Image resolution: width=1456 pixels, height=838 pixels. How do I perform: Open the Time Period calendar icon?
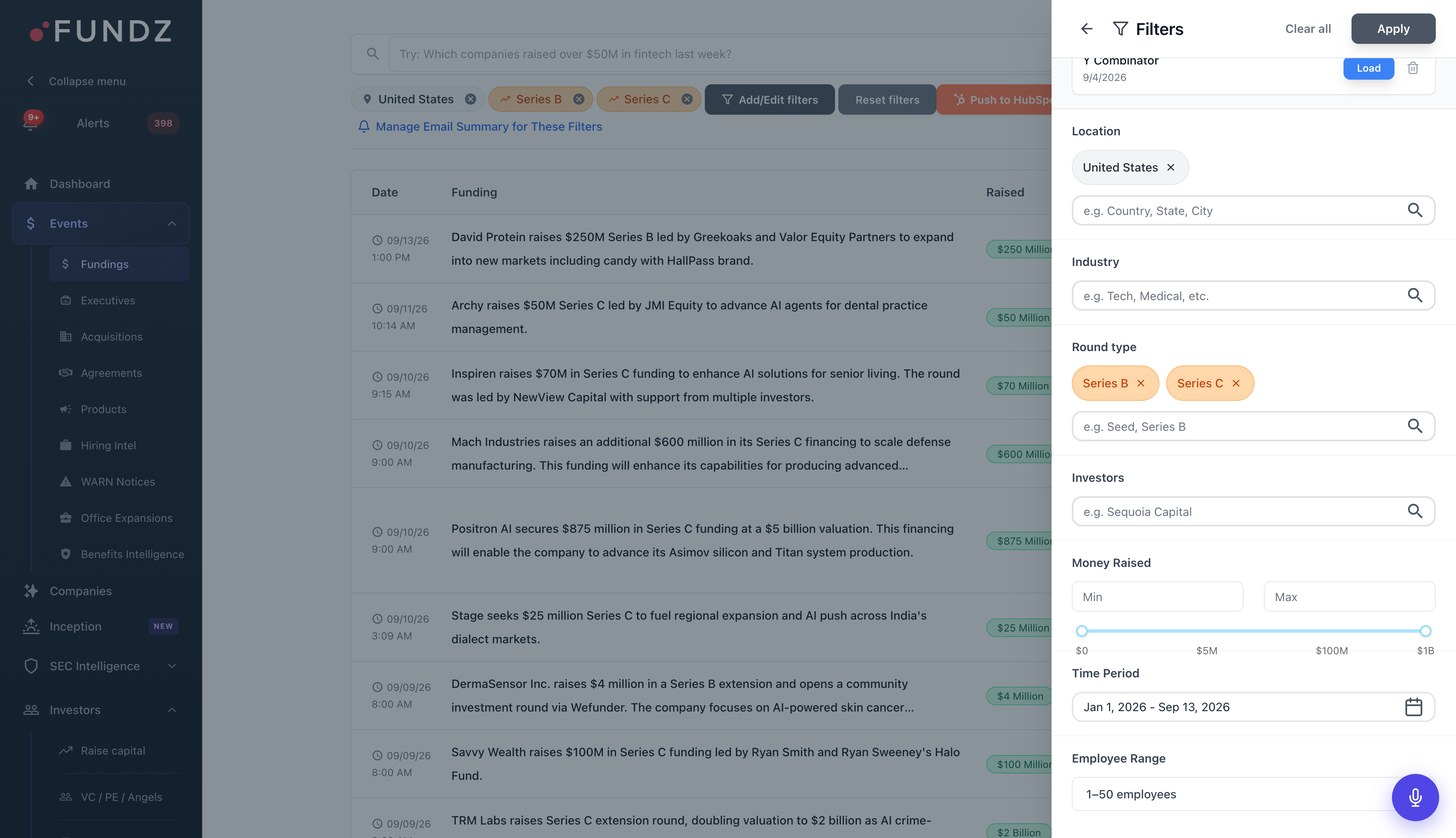click(1414, 707)
